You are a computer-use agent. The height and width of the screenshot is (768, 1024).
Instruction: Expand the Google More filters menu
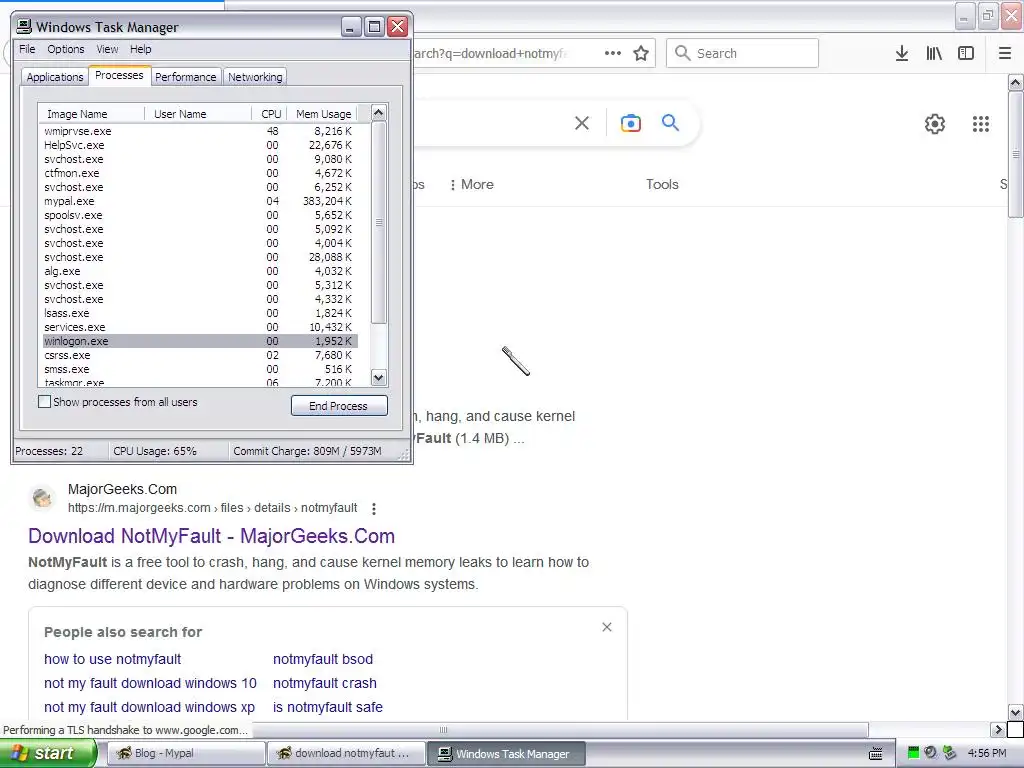(472, 185)
